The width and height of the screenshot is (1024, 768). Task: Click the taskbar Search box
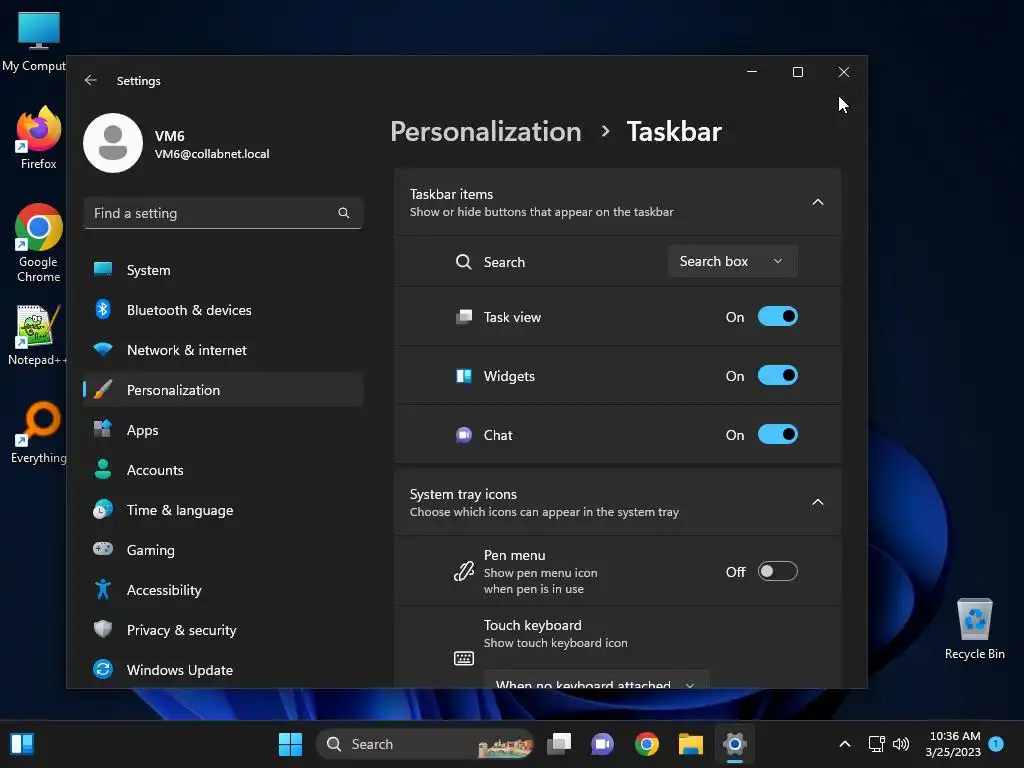click(x=424, y=744)
